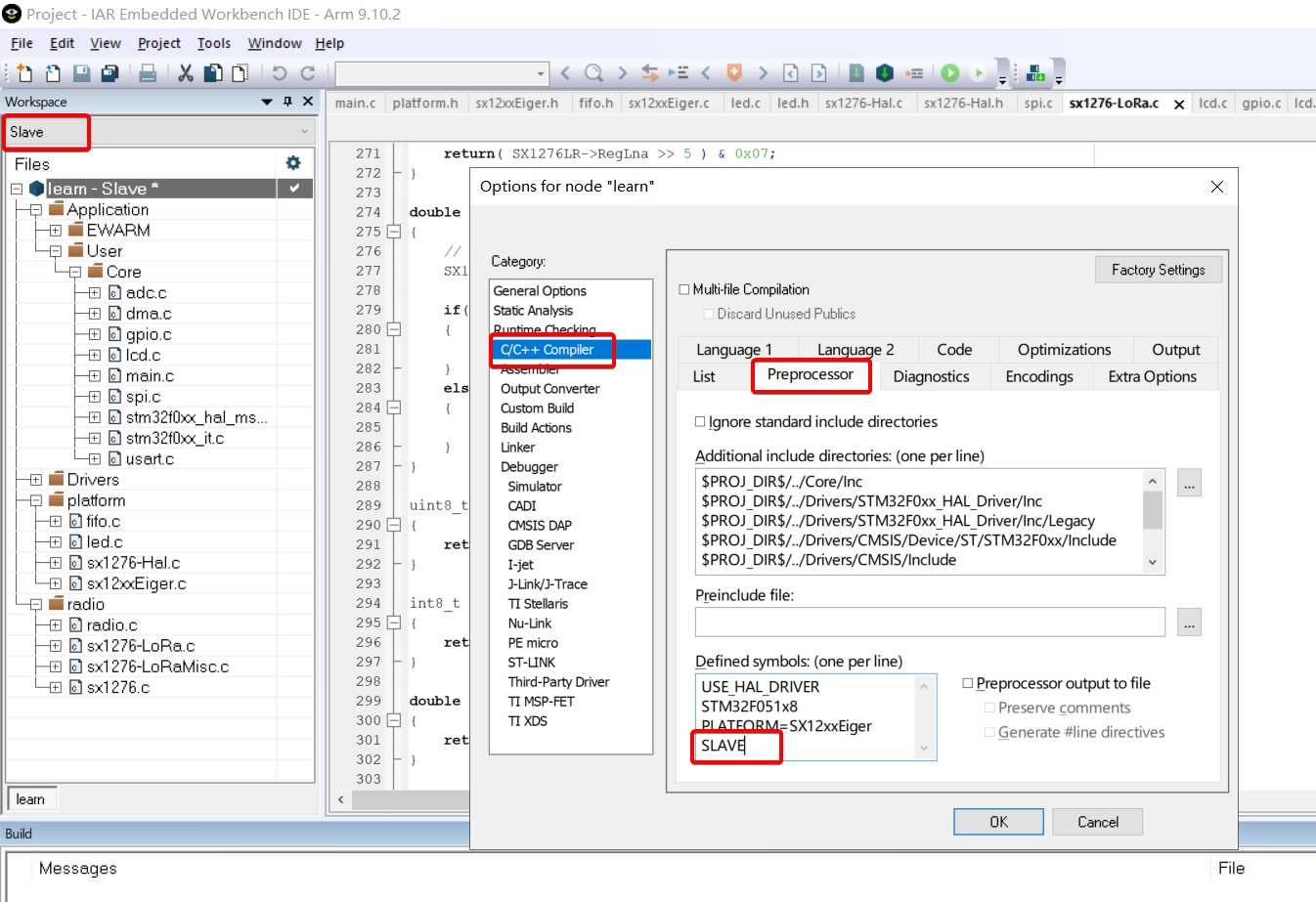The image size is (1316, 902).
Task: Collapse the platform folder in tree
Action: tap(35, 500)
